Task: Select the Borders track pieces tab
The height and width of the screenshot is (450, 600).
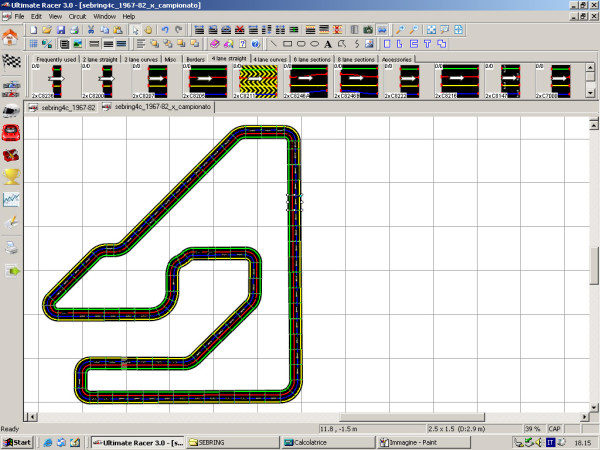Action: point(195,59)
